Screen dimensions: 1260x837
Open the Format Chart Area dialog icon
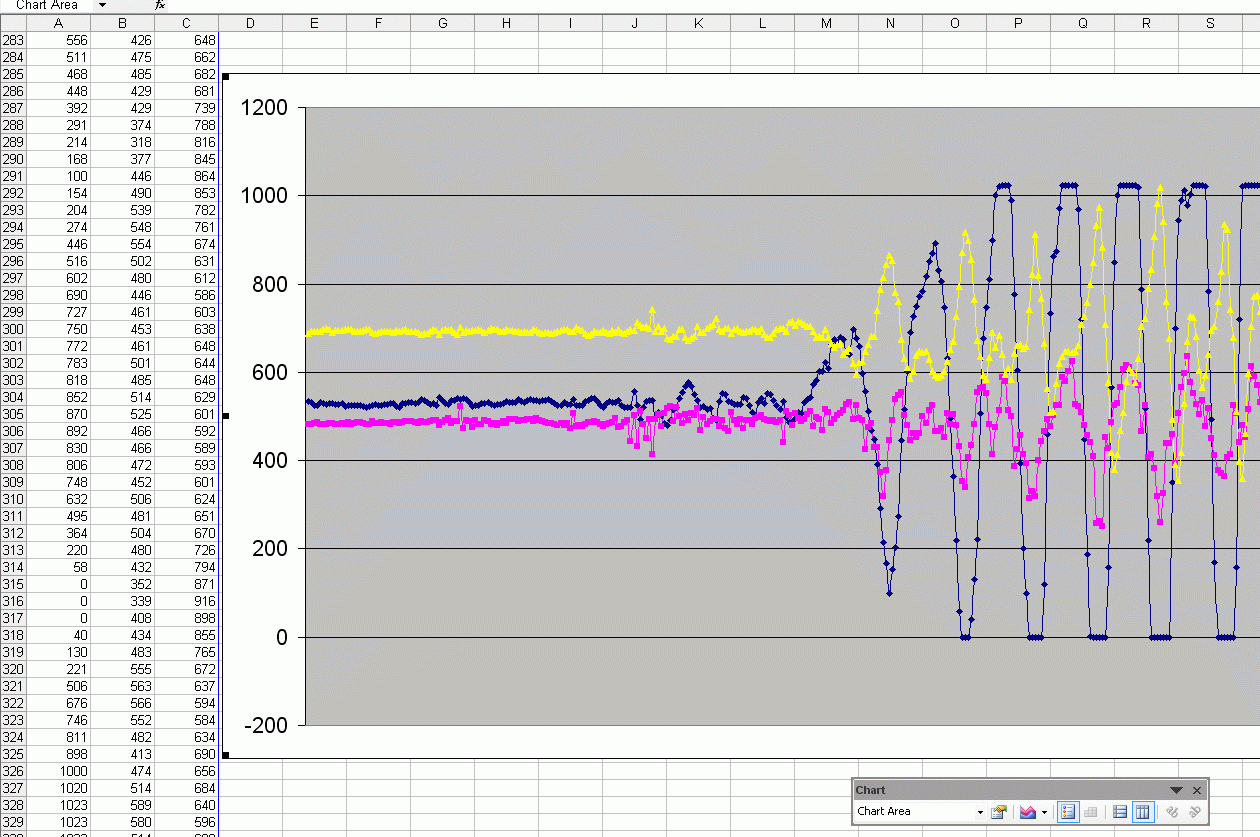coord(997,812)
